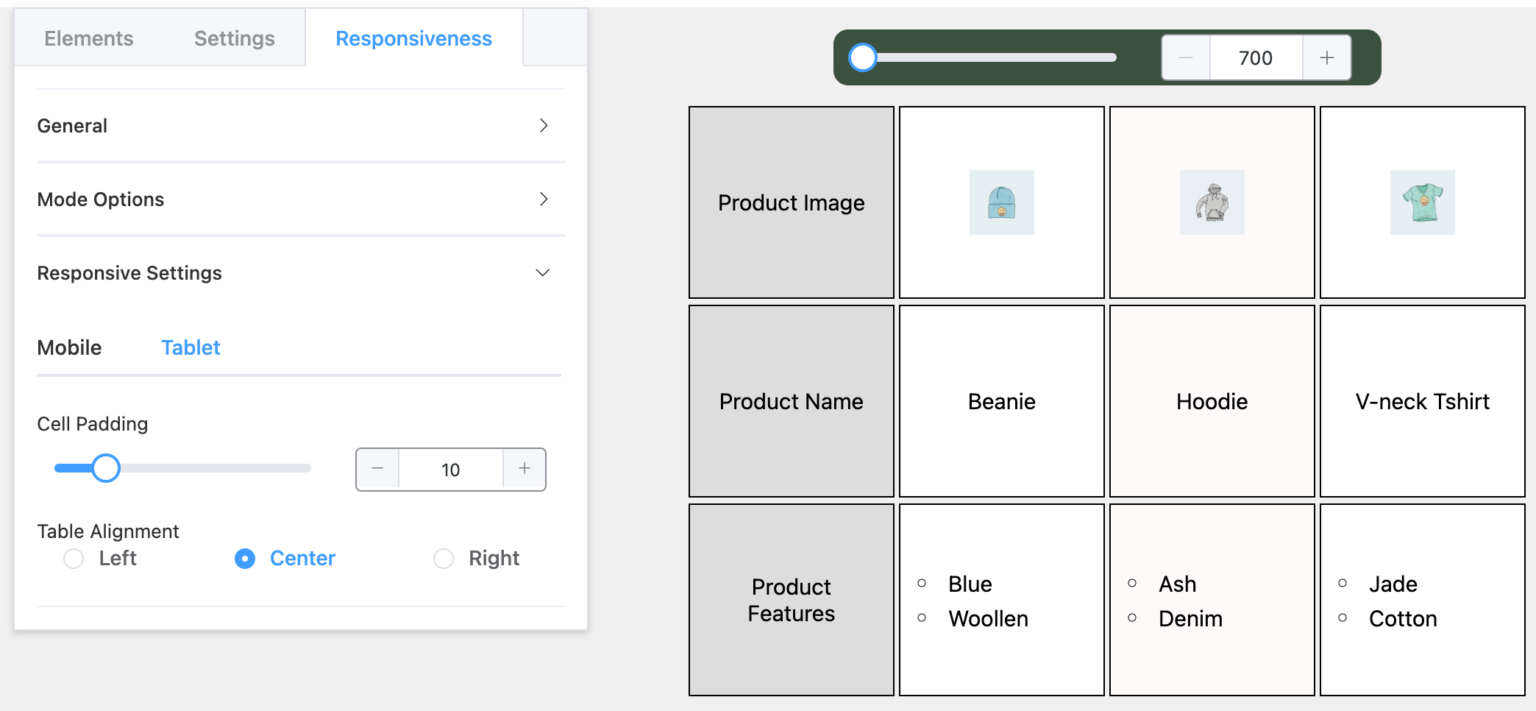Click the Product Name header cell
The width and height of the screenshot is (1536, 711).
click(791, 401)
